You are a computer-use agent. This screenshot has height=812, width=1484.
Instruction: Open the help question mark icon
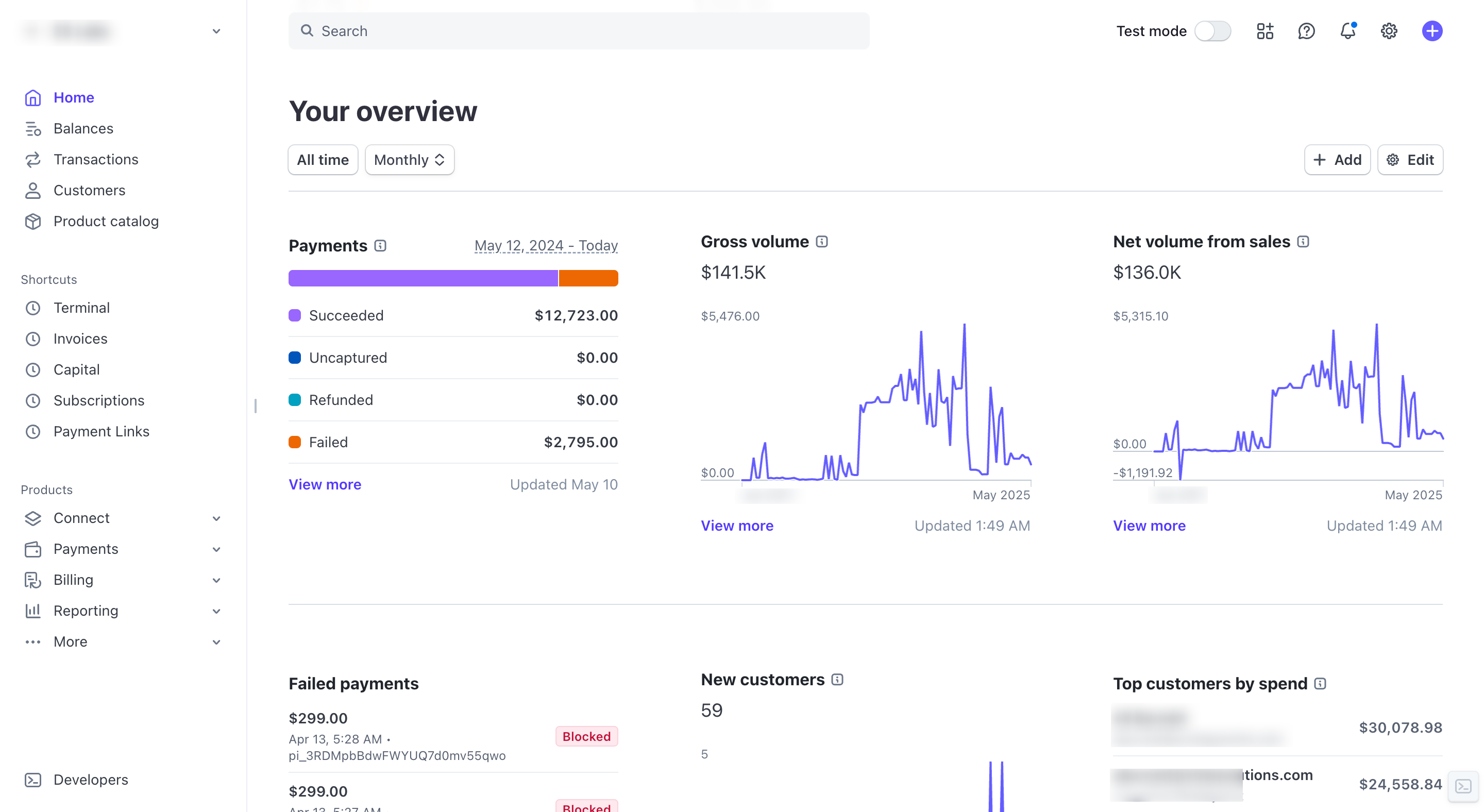(1307, 31)
